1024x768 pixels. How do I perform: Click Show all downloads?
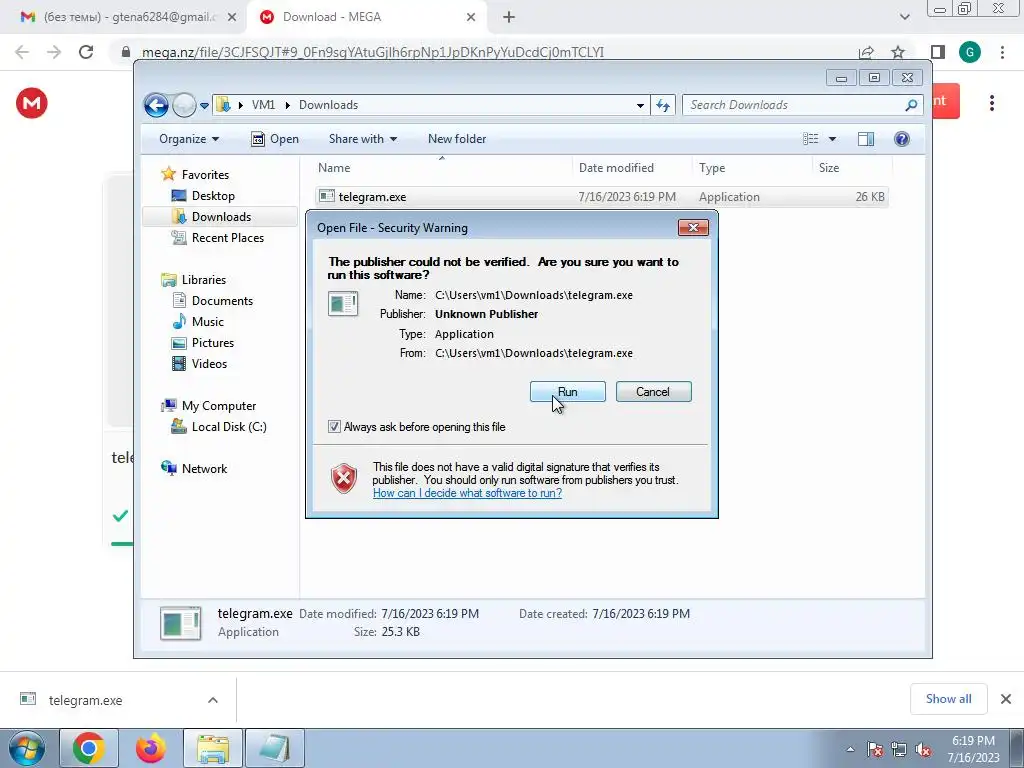(948, 699)
